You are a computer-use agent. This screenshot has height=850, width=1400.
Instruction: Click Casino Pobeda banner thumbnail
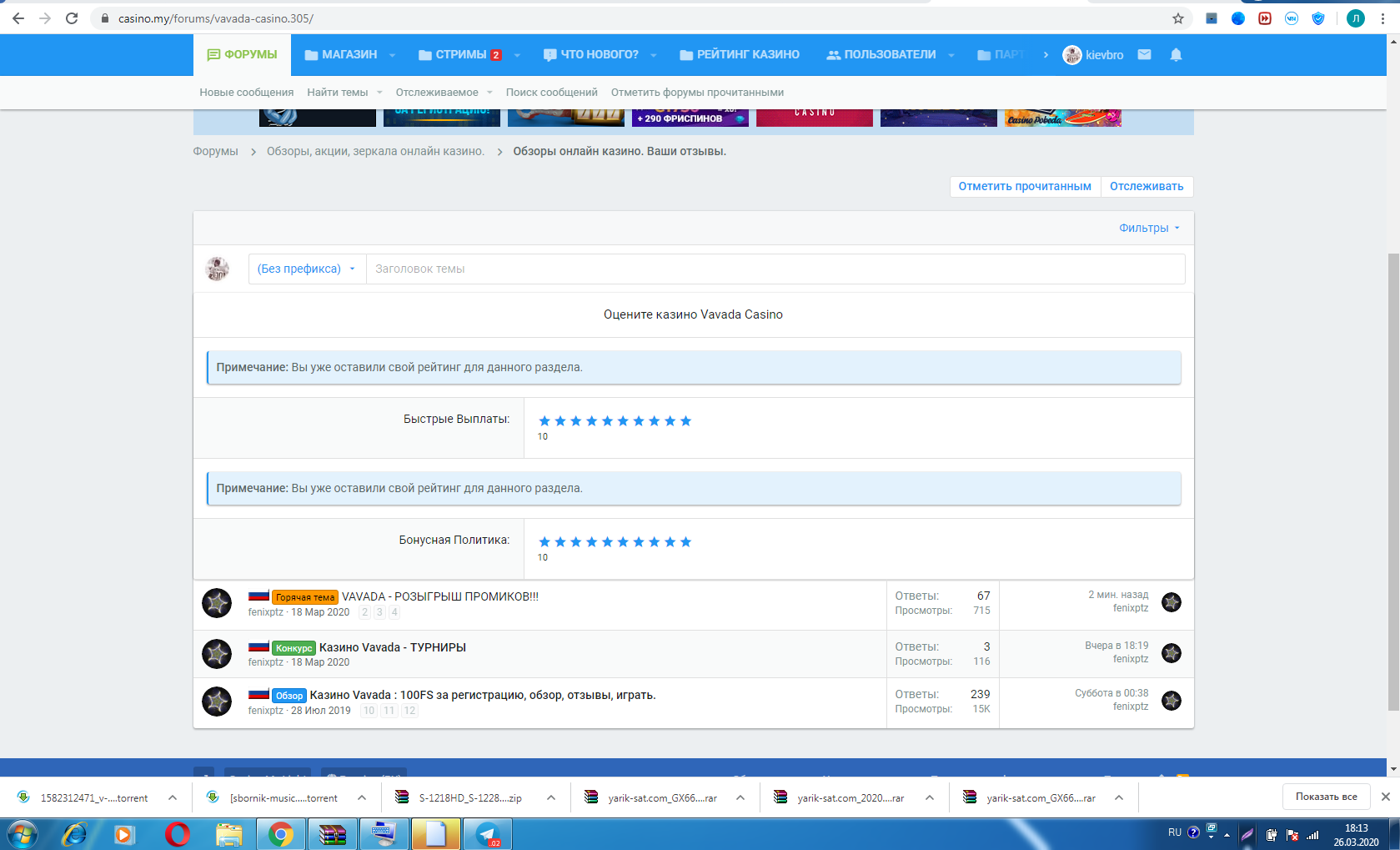1062,118
